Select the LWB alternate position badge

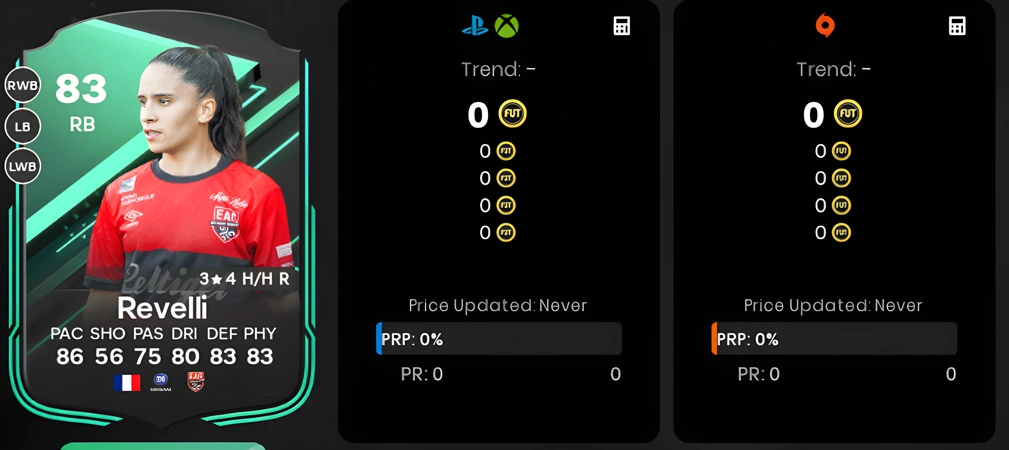pyautogui.click(x=23, y=167)
